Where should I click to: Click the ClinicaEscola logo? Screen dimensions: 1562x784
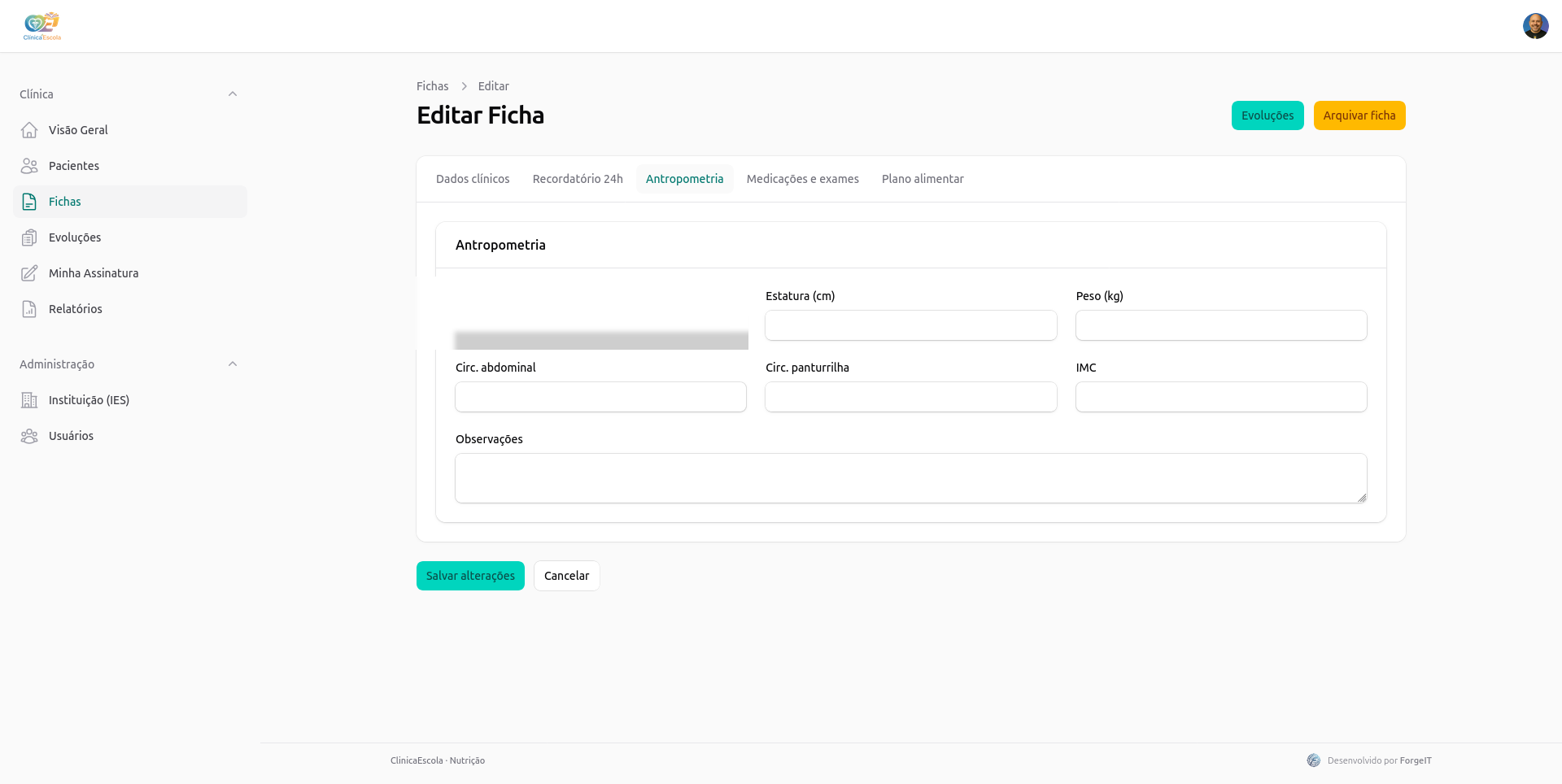coord(42,26)
